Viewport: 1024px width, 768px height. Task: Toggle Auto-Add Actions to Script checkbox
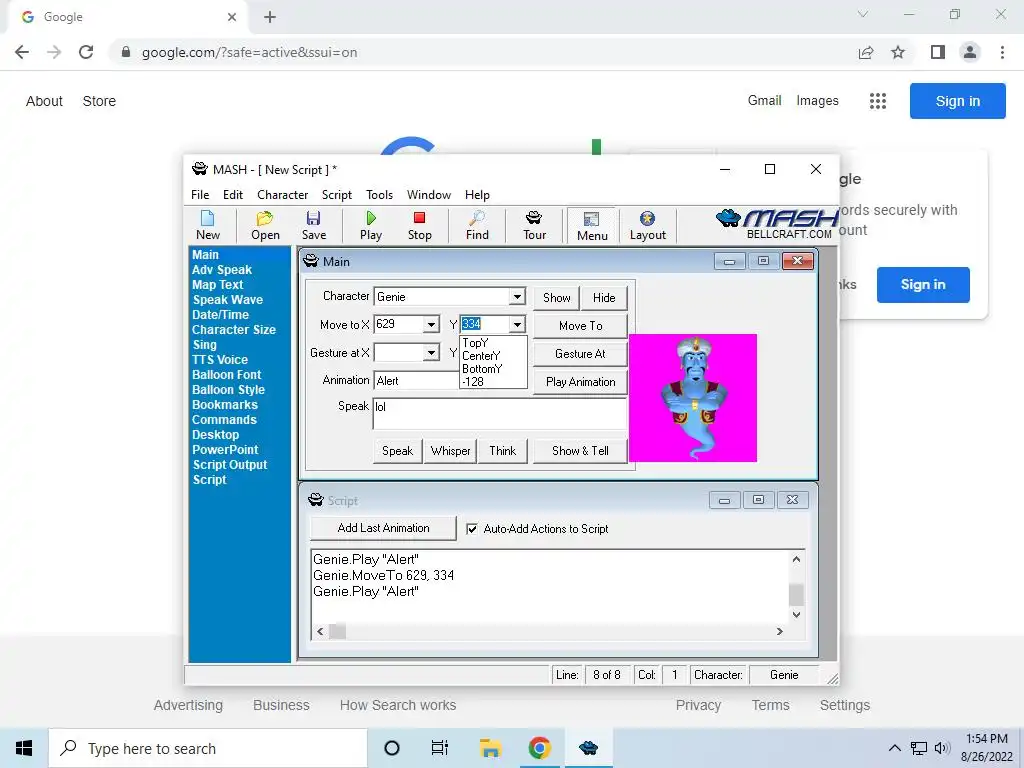click(x=472, y=529)
